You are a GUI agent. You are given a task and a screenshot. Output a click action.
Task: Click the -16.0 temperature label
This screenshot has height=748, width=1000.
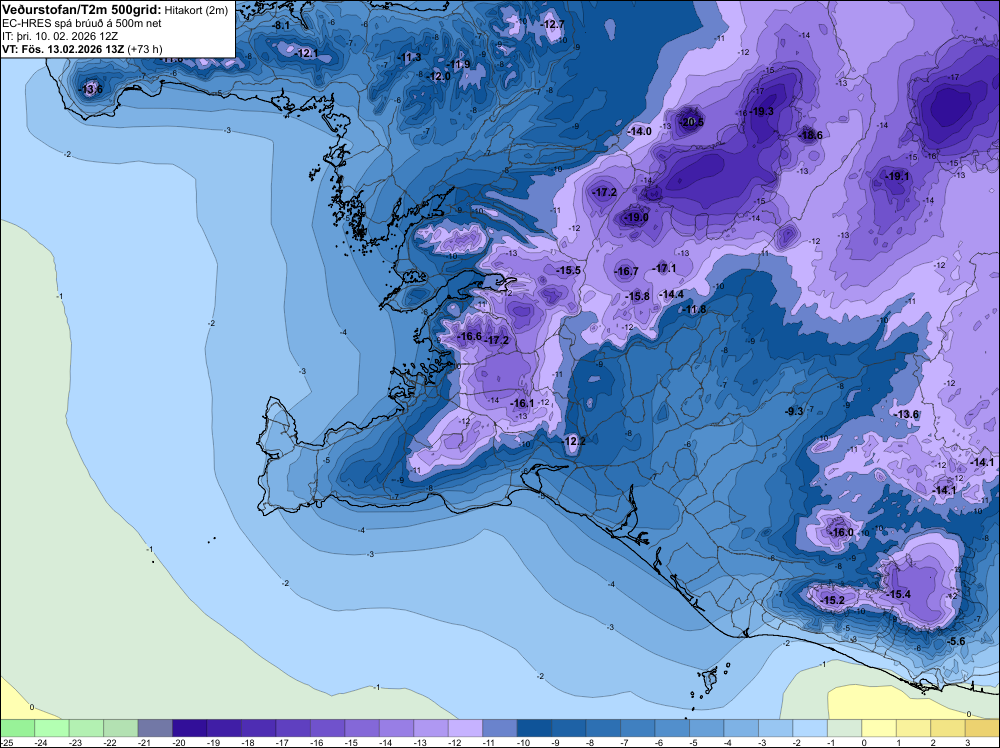[x=841, y=532]
